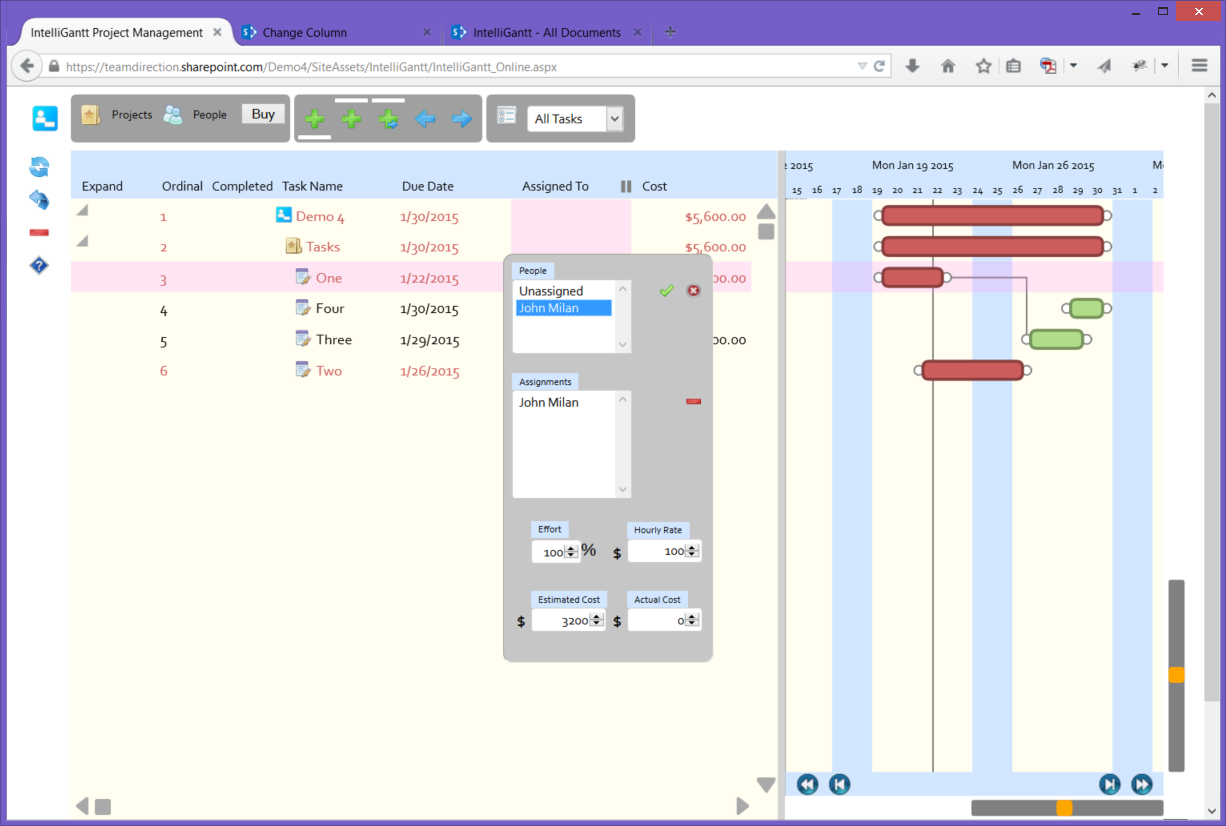The width and height of the screenshot is (1226, 826).
Task: Click the Task Name column header
Action: 312,186
